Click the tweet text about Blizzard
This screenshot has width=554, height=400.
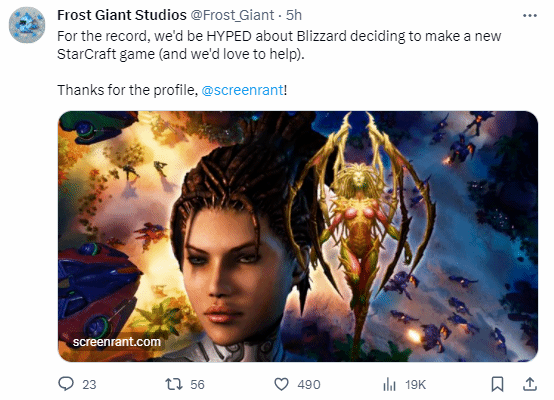pos(279,45)
